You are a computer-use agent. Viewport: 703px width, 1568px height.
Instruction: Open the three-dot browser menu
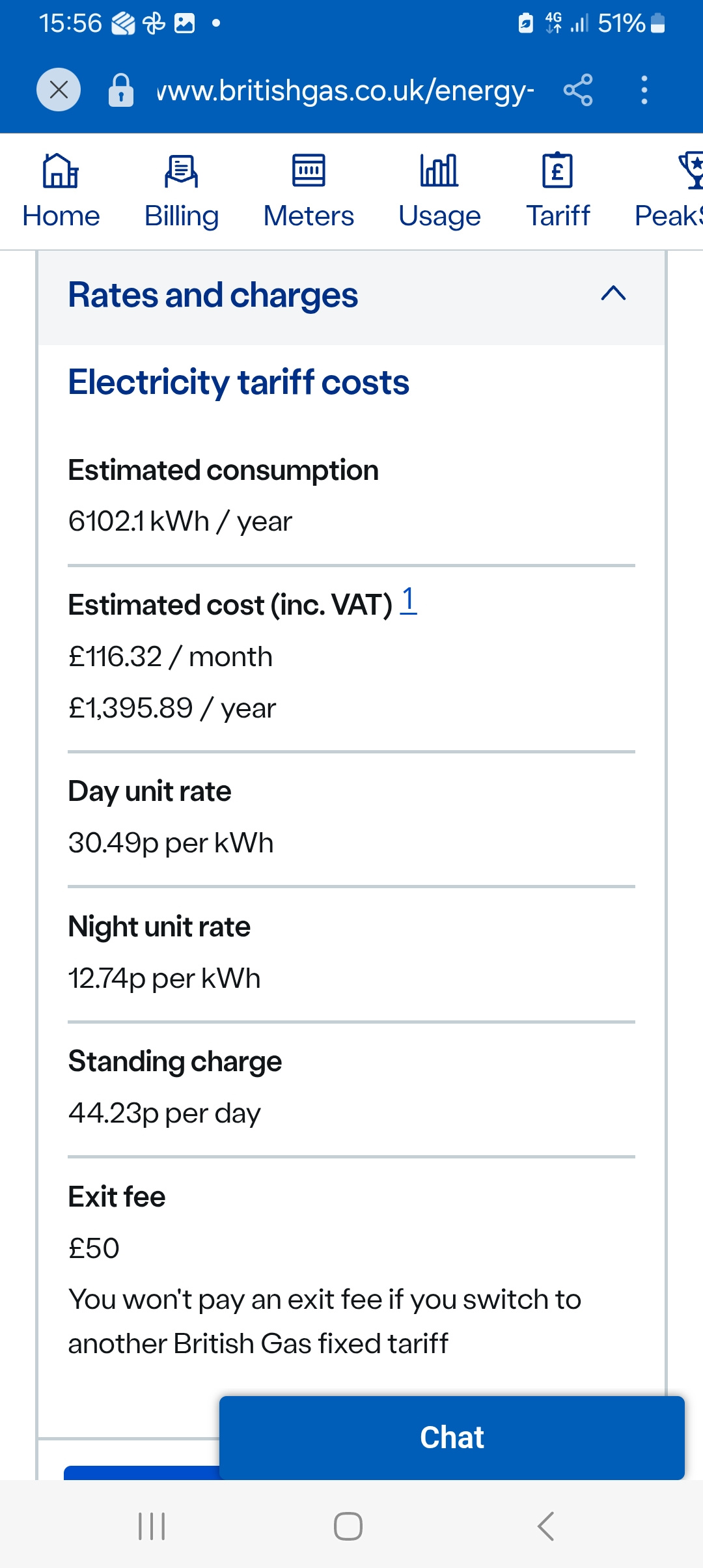(x=644, y=90)
